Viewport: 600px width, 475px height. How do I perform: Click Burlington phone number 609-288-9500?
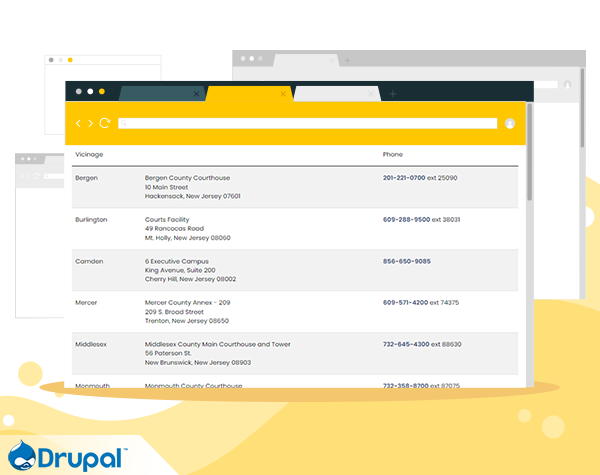point(406,219)
